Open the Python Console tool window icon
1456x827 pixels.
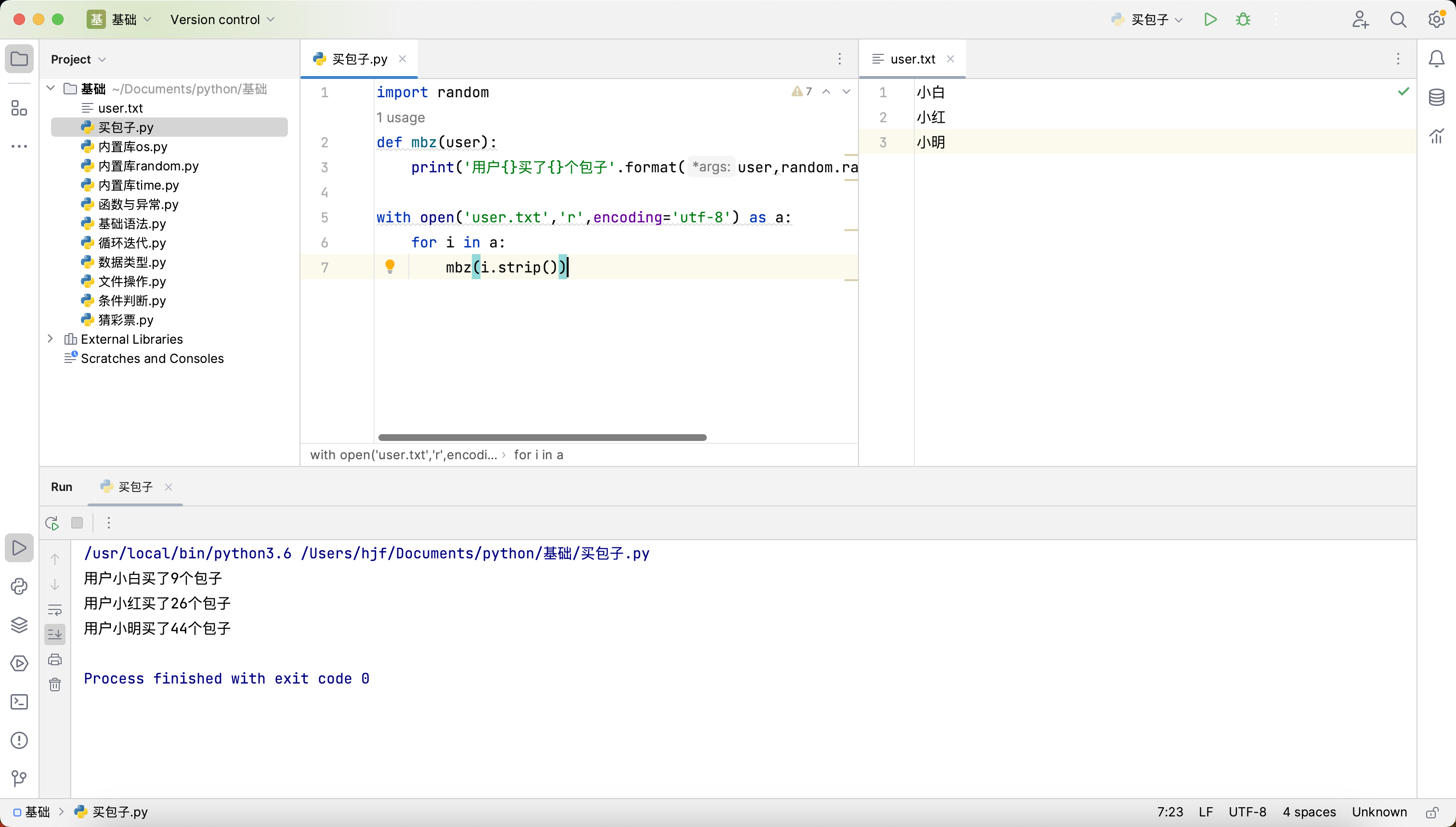point(19,586)
